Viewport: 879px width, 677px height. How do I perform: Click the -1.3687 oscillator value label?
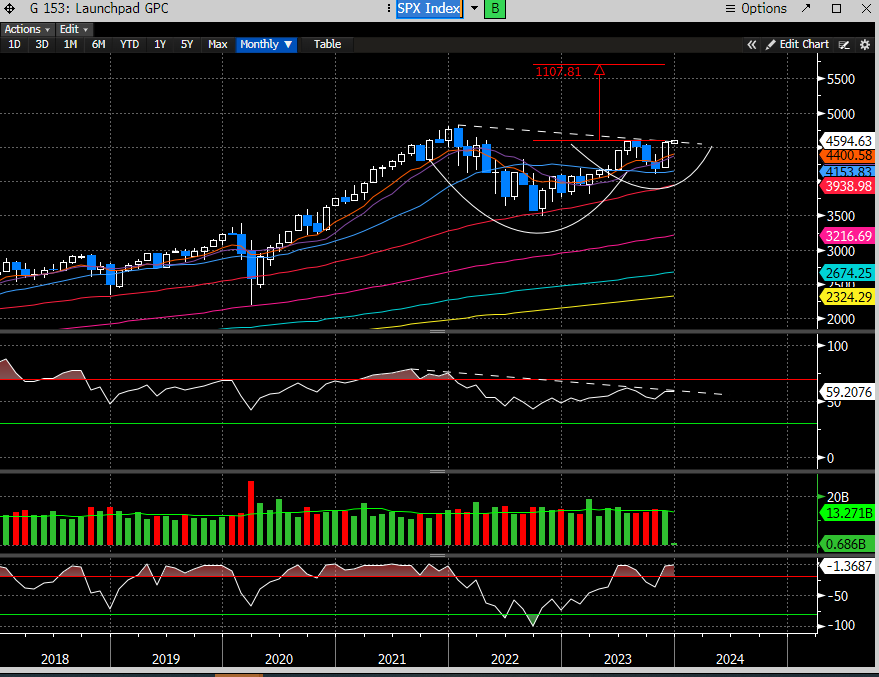click(848, 566)
